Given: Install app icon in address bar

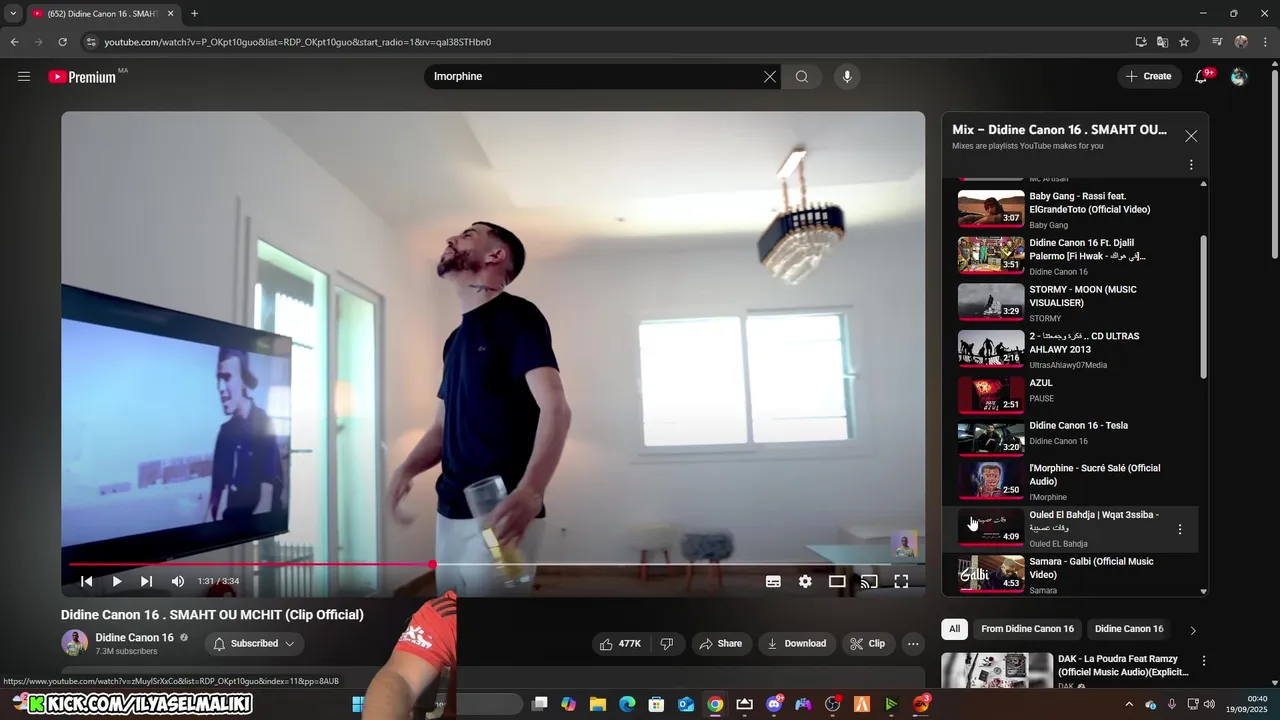Looking at the screenshot, I should [1141, 42].
